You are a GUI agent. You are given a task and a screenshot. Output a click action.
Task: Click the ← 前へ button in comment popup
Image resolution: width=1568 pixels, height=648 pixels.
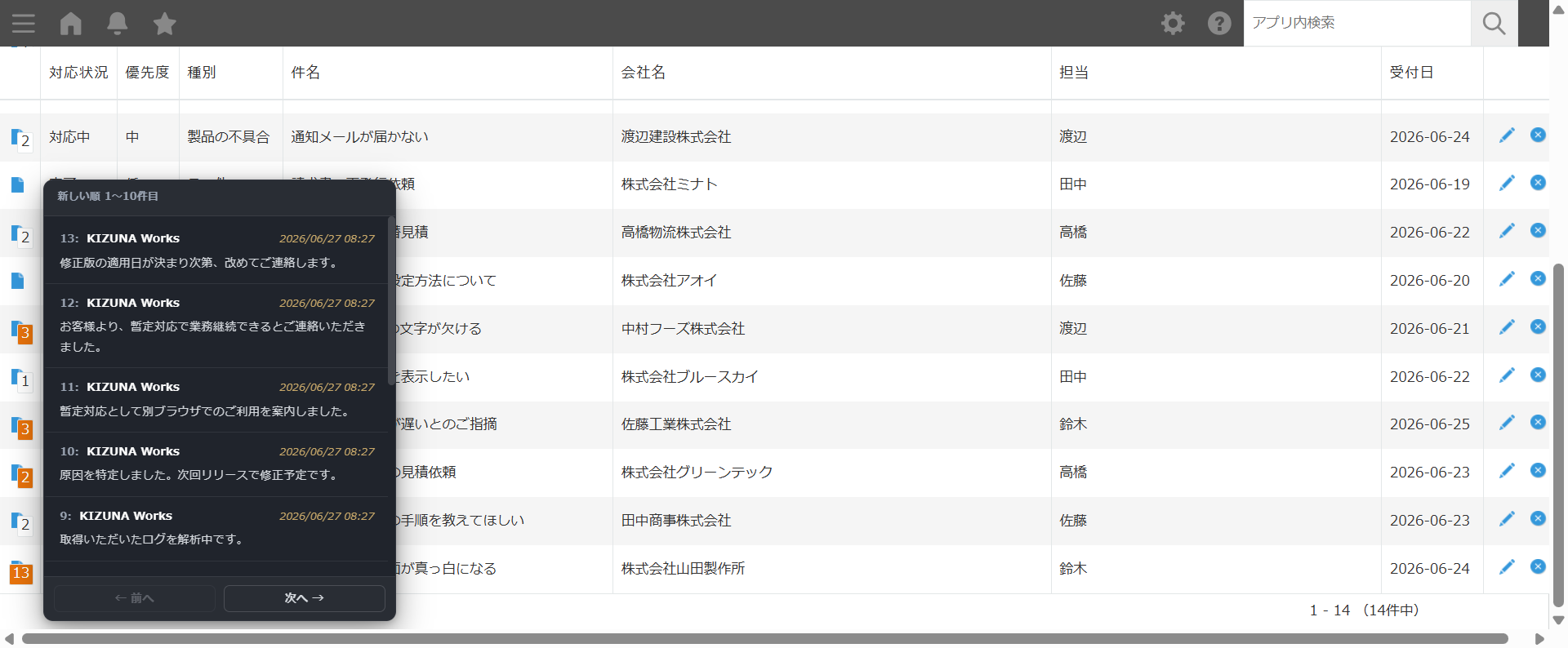pyautogui.click(x=135, y=598)
